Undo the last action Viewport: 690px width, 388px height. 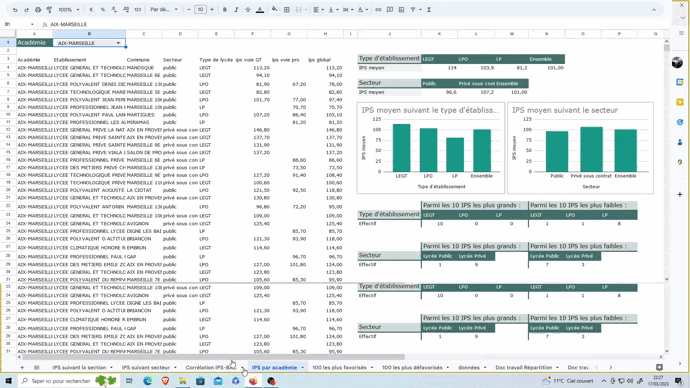point(15,10)
